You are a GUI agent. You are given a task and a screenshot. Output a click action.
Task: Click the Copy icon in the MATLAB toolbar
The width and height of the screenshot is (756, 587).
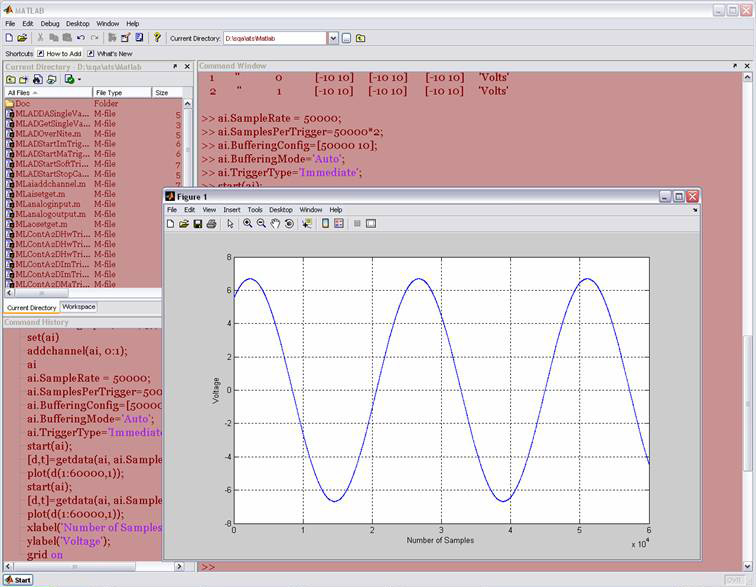pyautogui.click(x=54, y=38)
